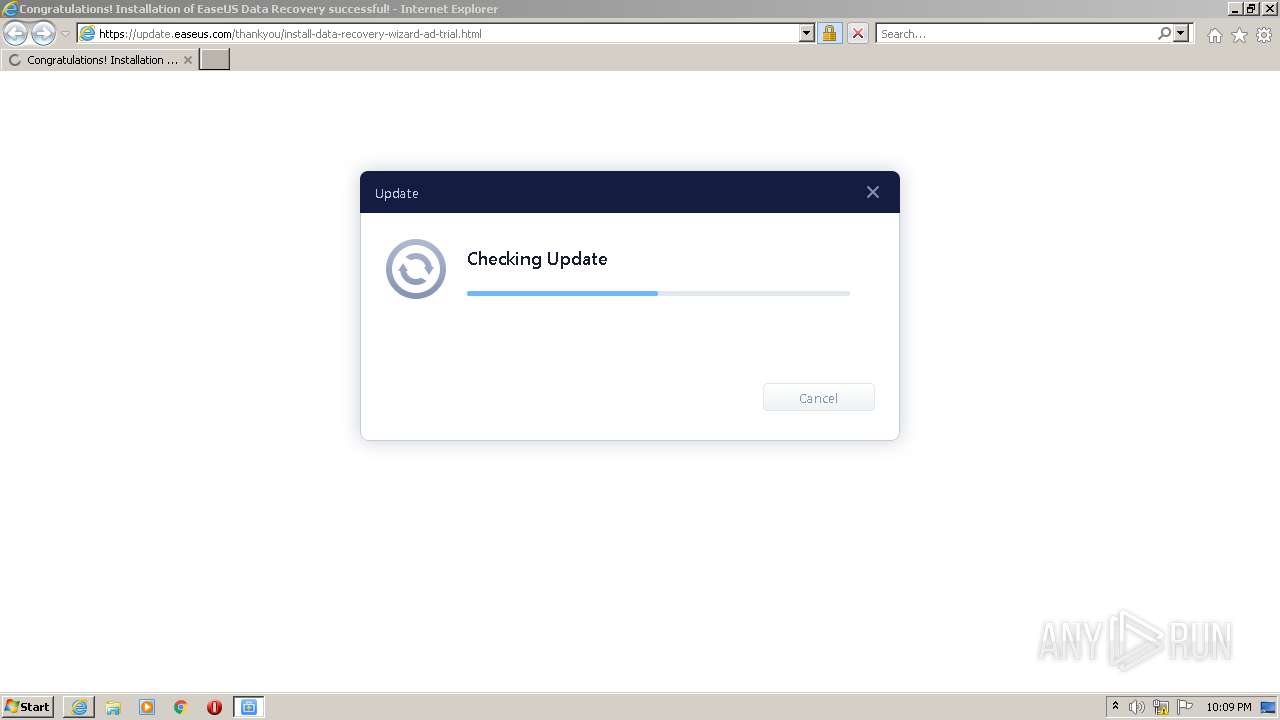Click the Checking Update heading text
The image size is (1280, 720).
coord(537,259)
